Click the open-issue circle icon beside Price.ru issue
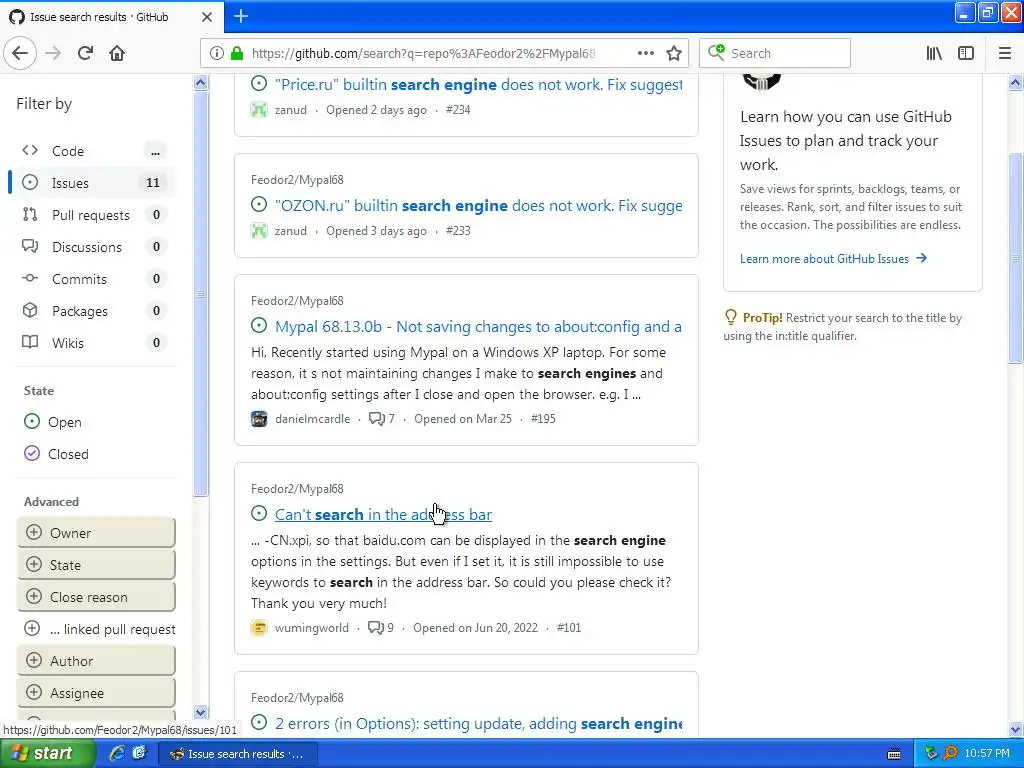The height and width of the screenshot is (768, 1024). 259,84
